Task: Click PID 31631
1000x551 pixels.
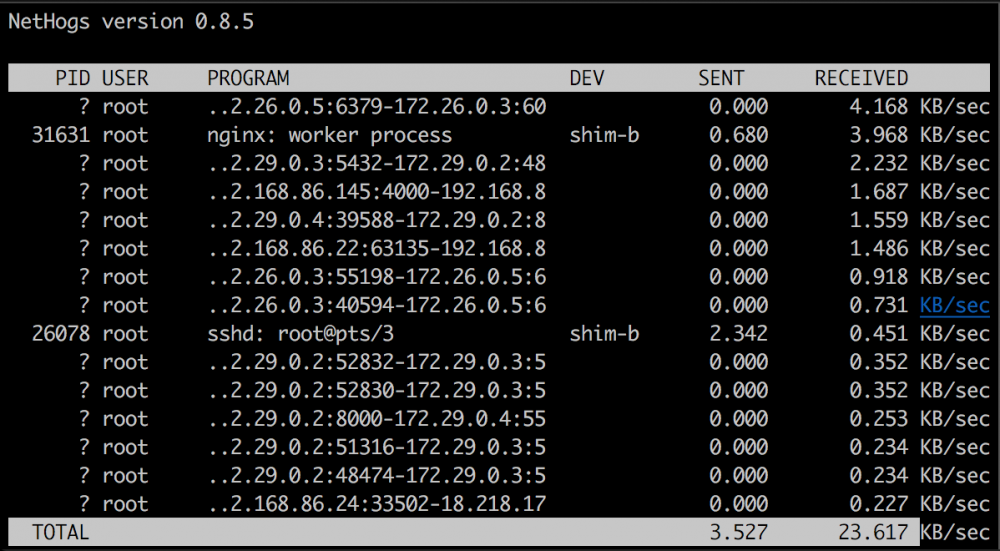Action: [61, 135]
